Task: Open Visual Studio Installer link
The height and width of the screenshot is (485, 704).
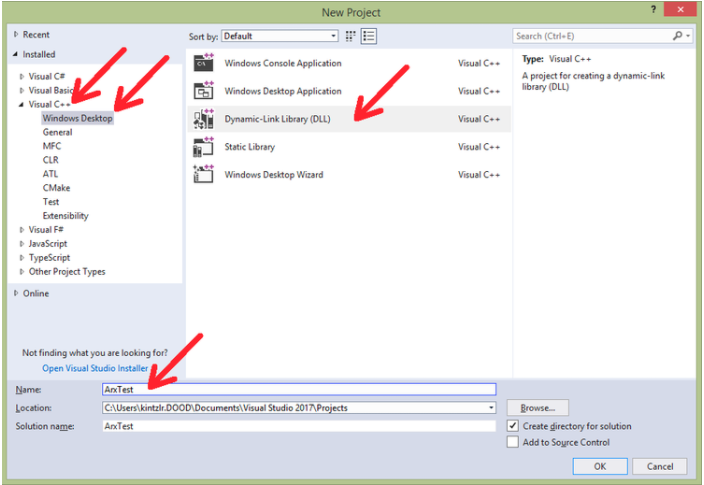Action: point(95,368)
